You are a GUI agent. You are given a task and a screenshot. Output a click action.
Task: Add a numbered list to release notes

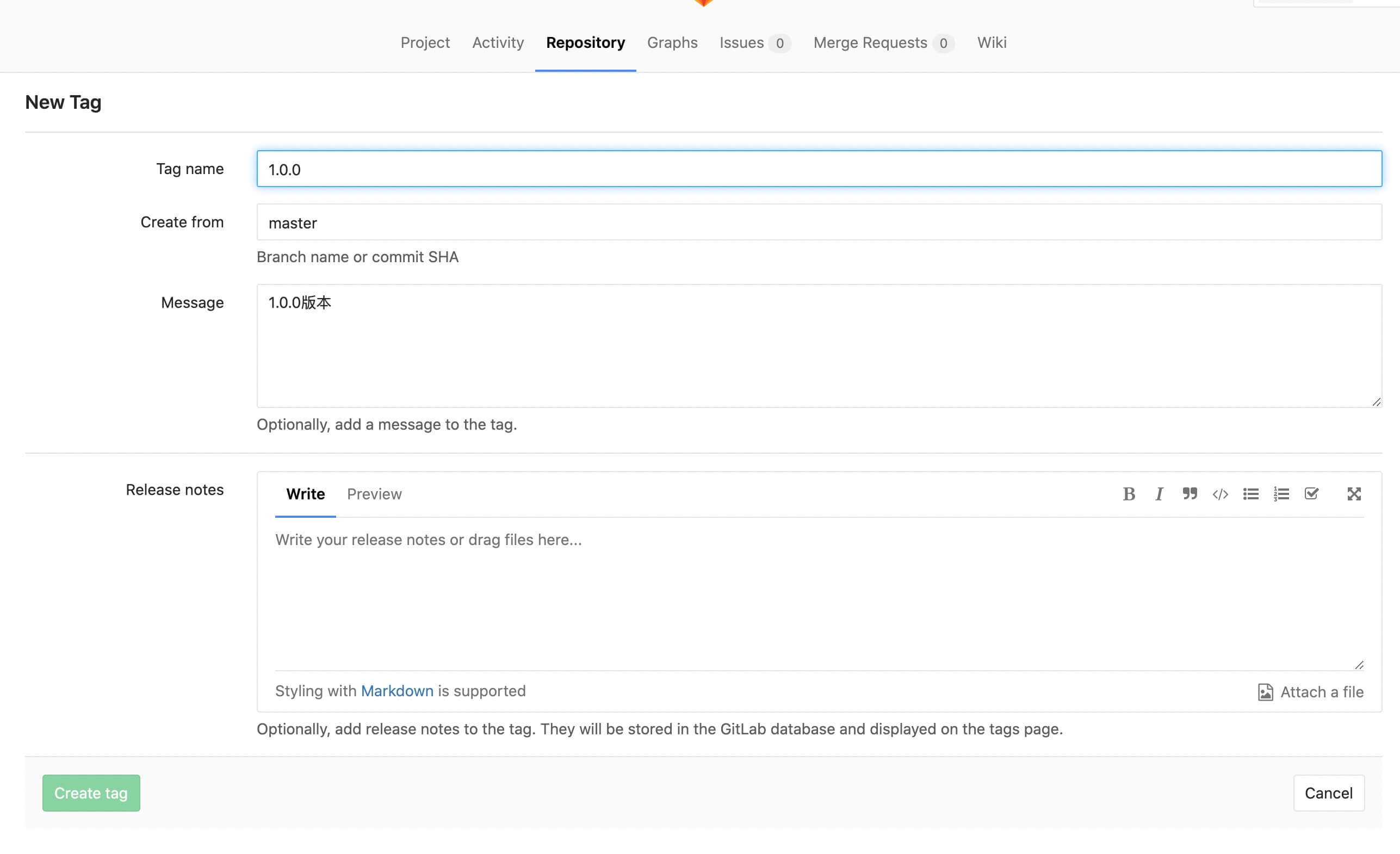point(1281,494)
